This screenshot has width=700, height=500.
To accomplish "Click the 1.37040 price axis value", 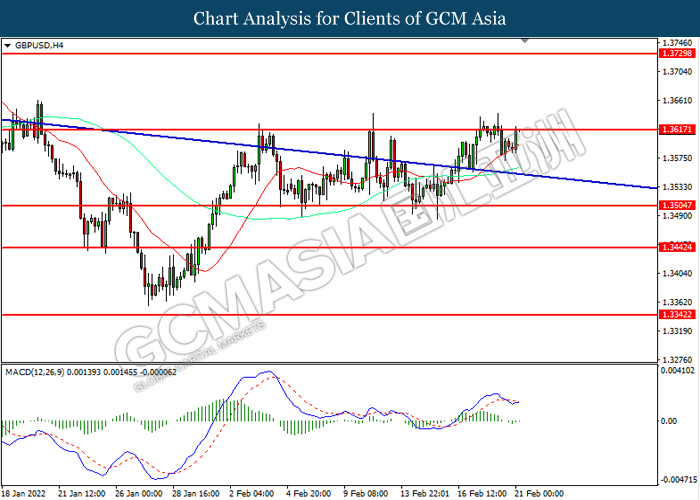I will [677, 71].
